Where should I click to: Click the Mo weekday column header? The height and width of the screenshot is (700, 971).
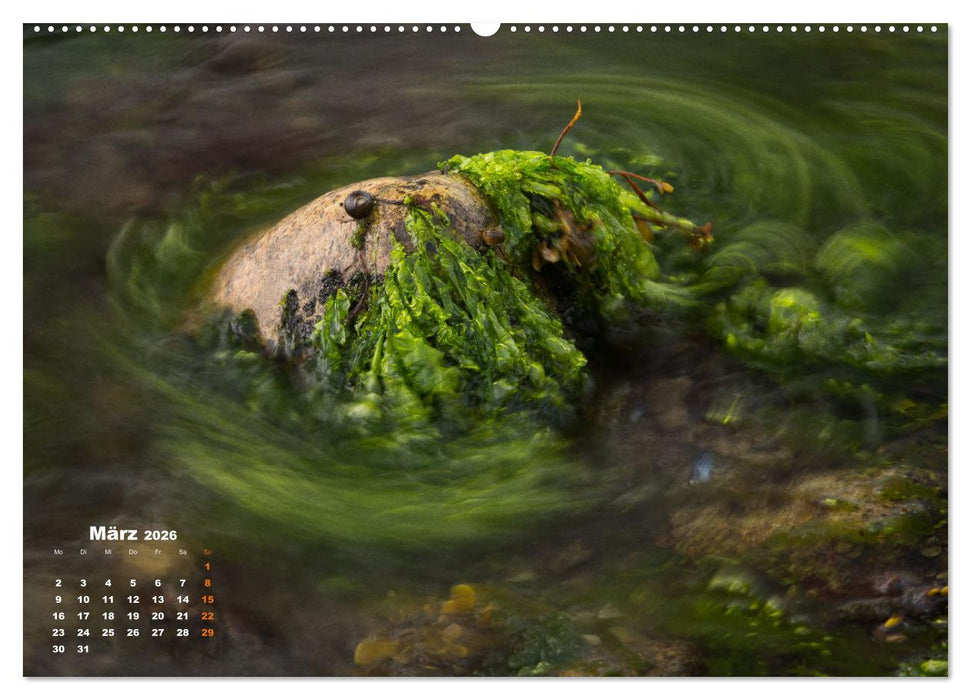click(x=57, y=553)
